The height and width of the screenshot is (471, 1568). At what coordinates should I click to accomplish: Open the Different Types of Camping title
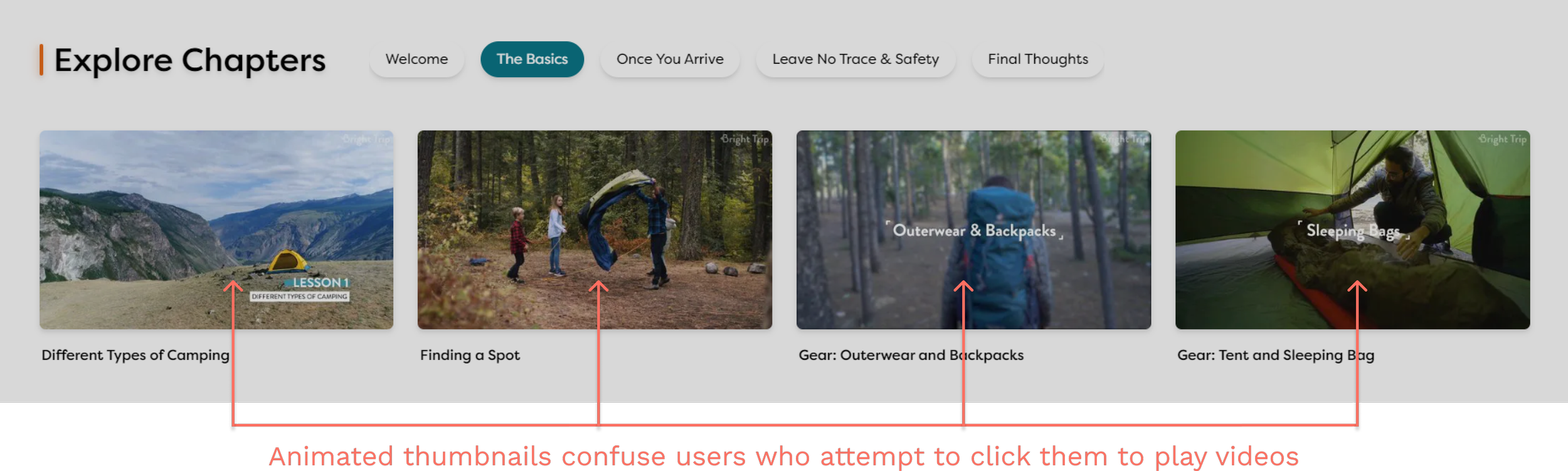coord(135,355)
